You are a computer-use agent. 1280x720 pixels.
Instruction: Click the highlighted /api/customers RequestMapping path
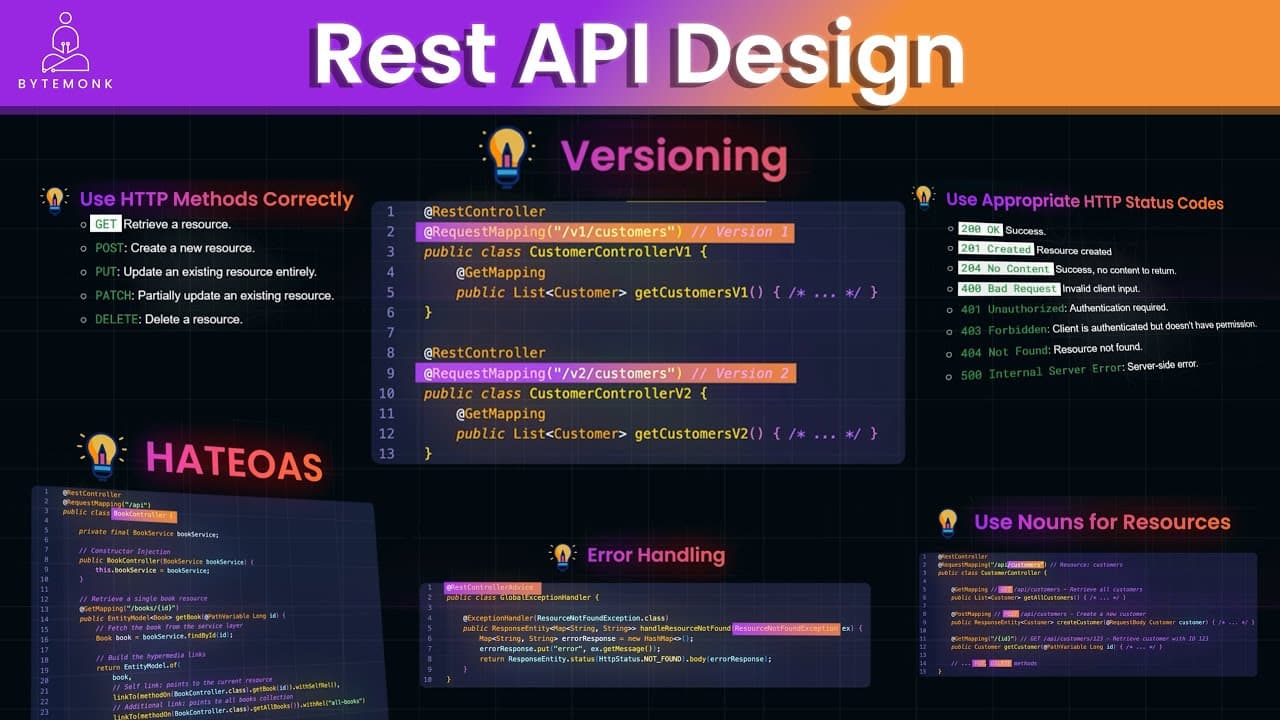coord(1027,565)
